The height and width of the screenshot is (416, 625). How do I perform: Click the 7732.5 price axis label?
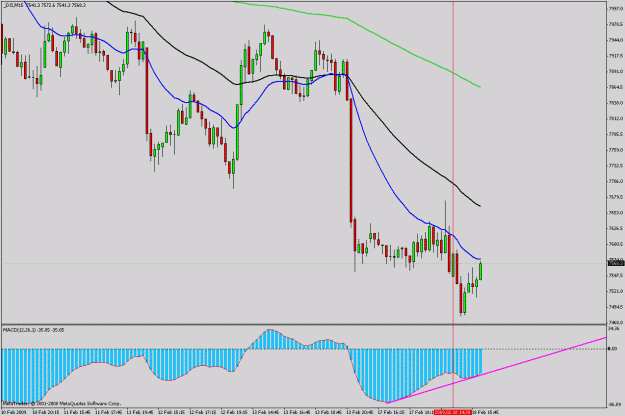tap(616, 165)
